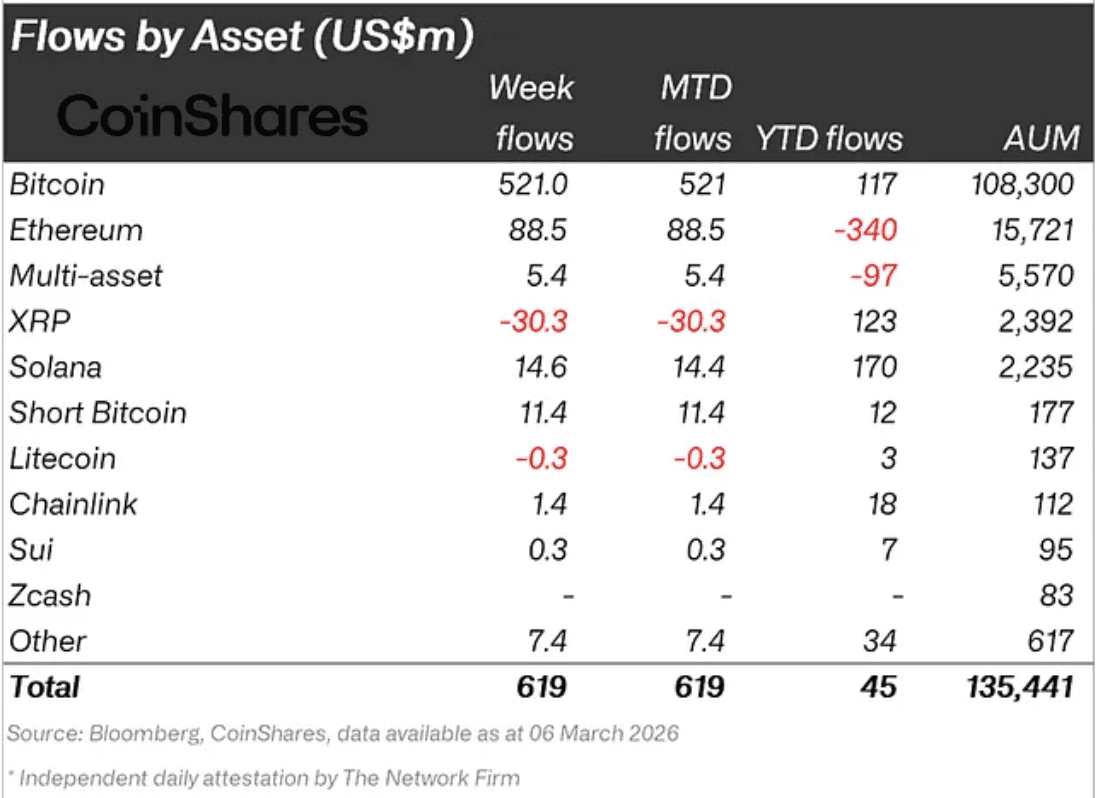Screen dimensions: 1098x798
Task: Select the MTD flows column header
Action: [x=692, y=112]
